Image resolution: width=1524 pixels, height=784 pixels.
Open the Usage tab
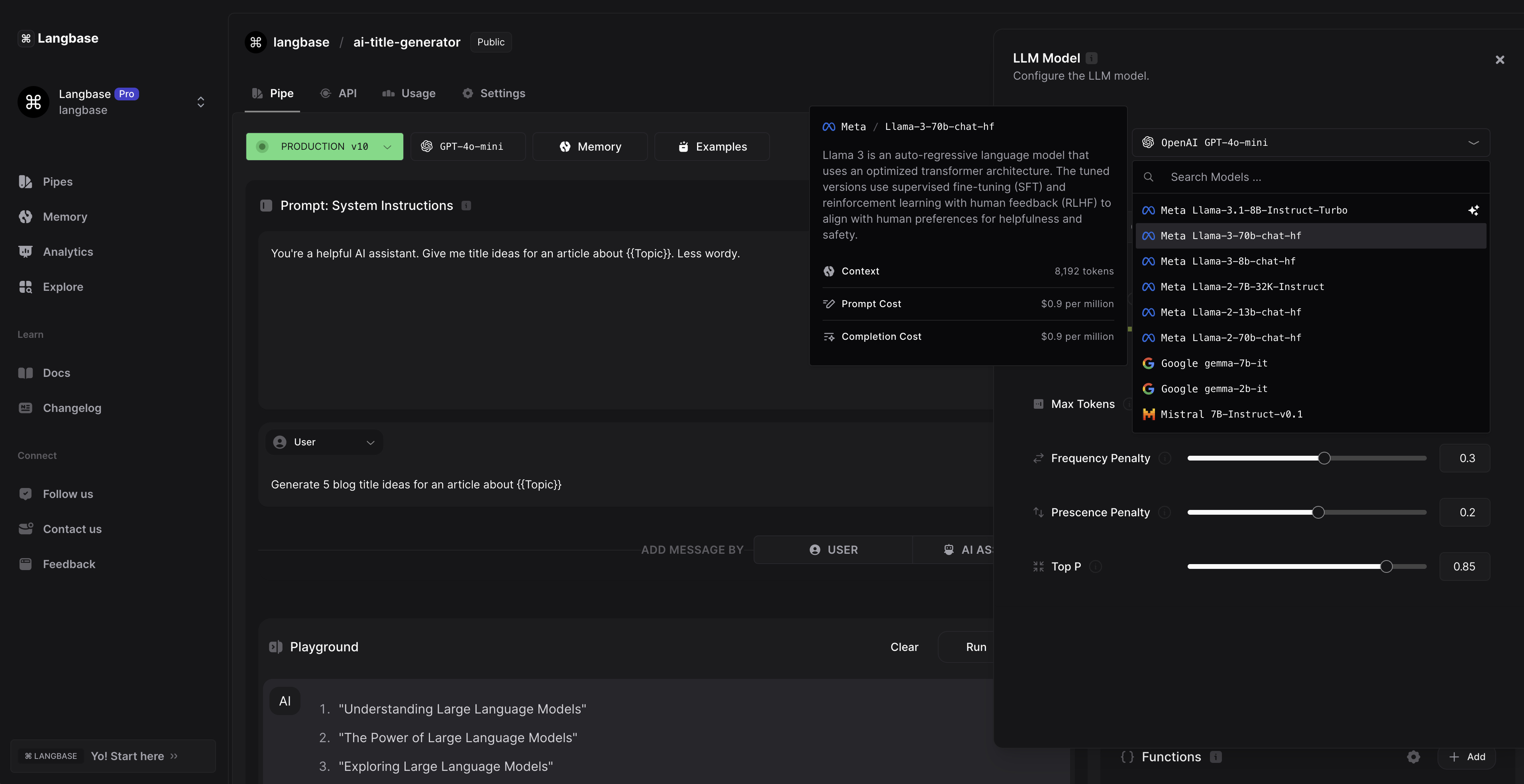pos(409,93)
